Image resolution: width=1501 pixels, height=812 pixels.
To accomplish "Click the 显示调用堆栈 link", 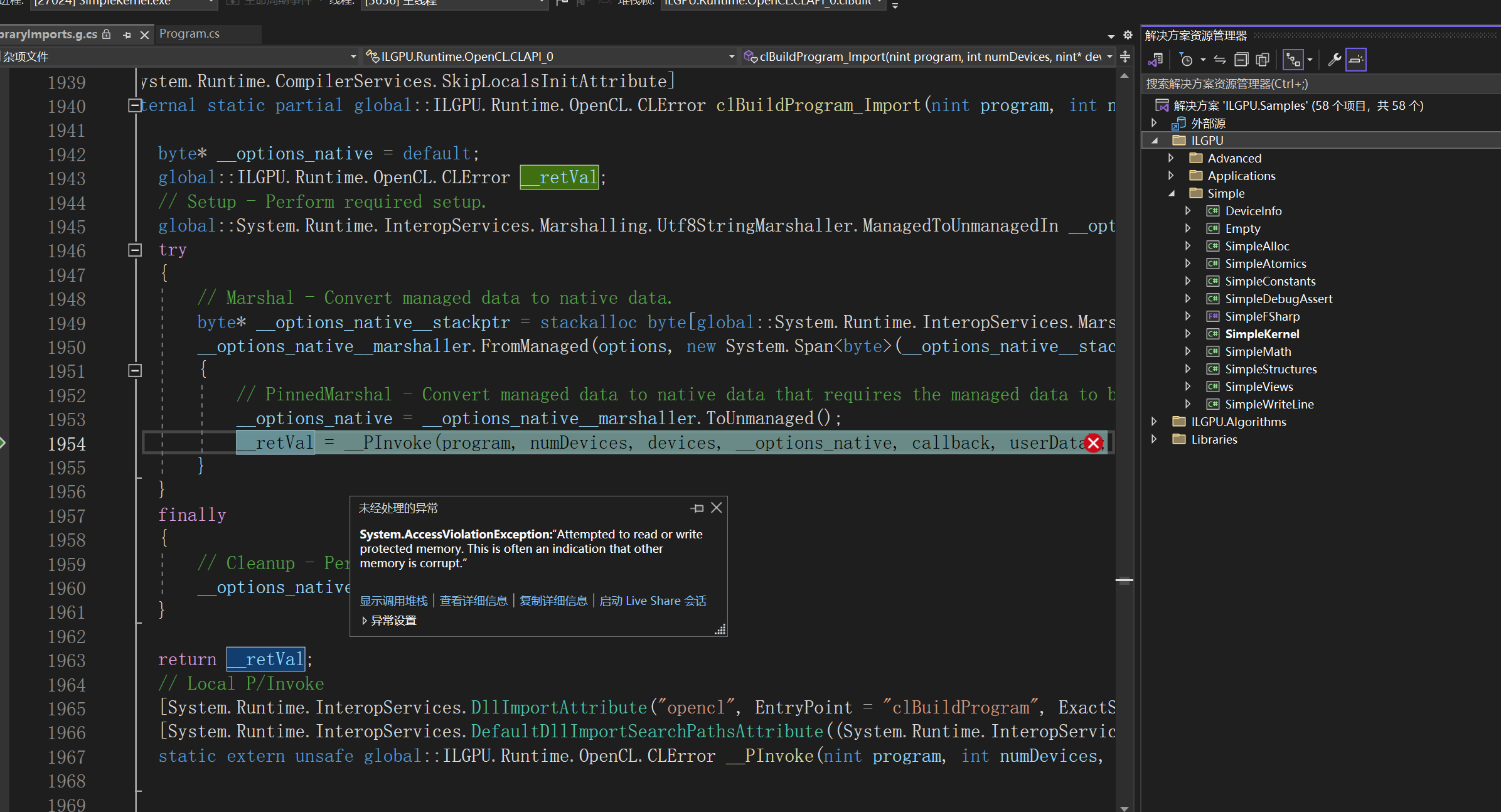I will tap(393, 601).
